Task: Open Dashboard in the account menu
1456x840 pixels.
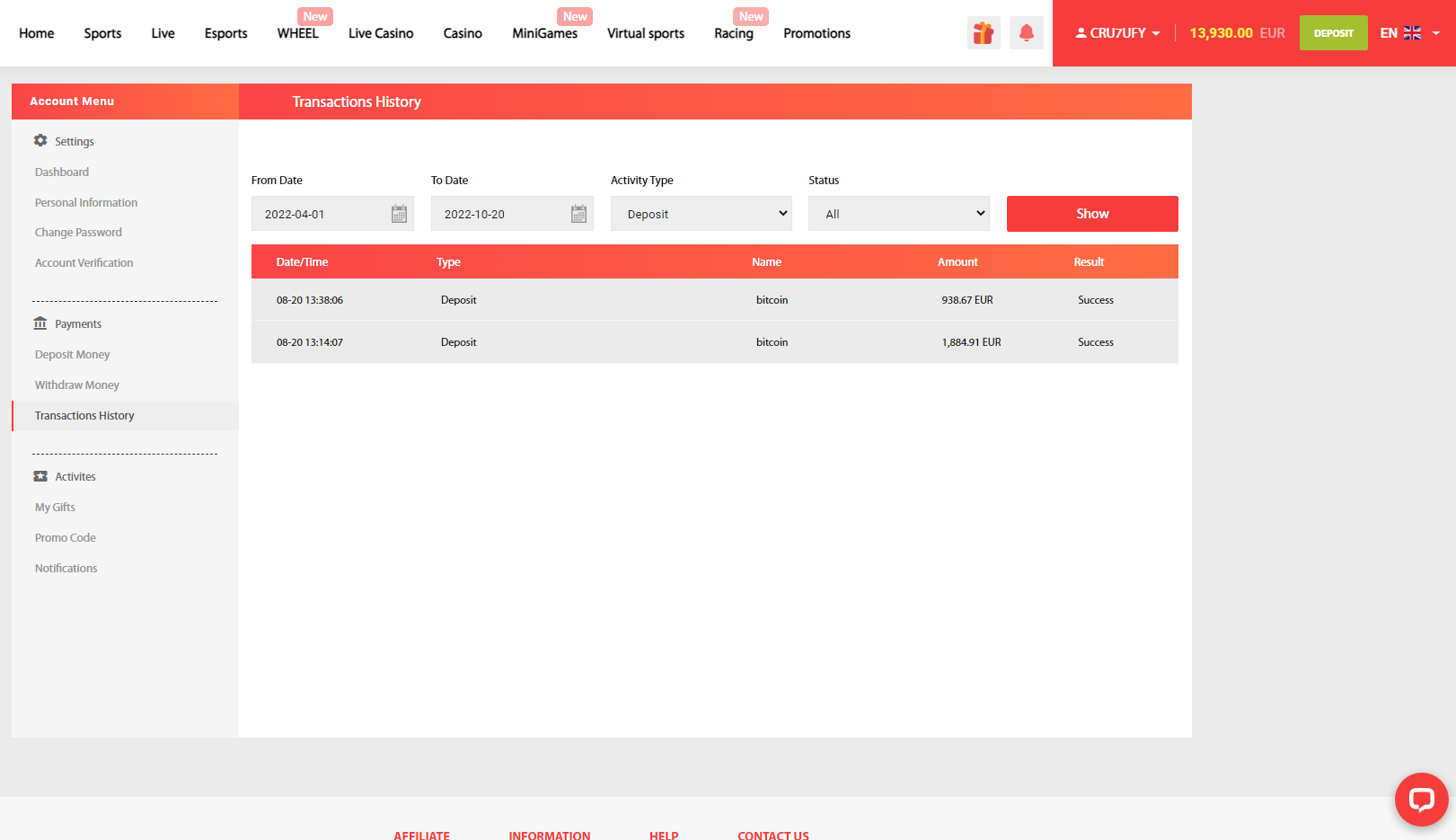Action: (x=62, y=172)
